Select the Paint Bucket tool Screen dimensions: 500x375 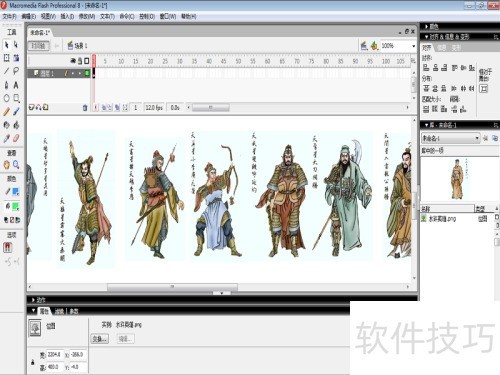point(16,125)
